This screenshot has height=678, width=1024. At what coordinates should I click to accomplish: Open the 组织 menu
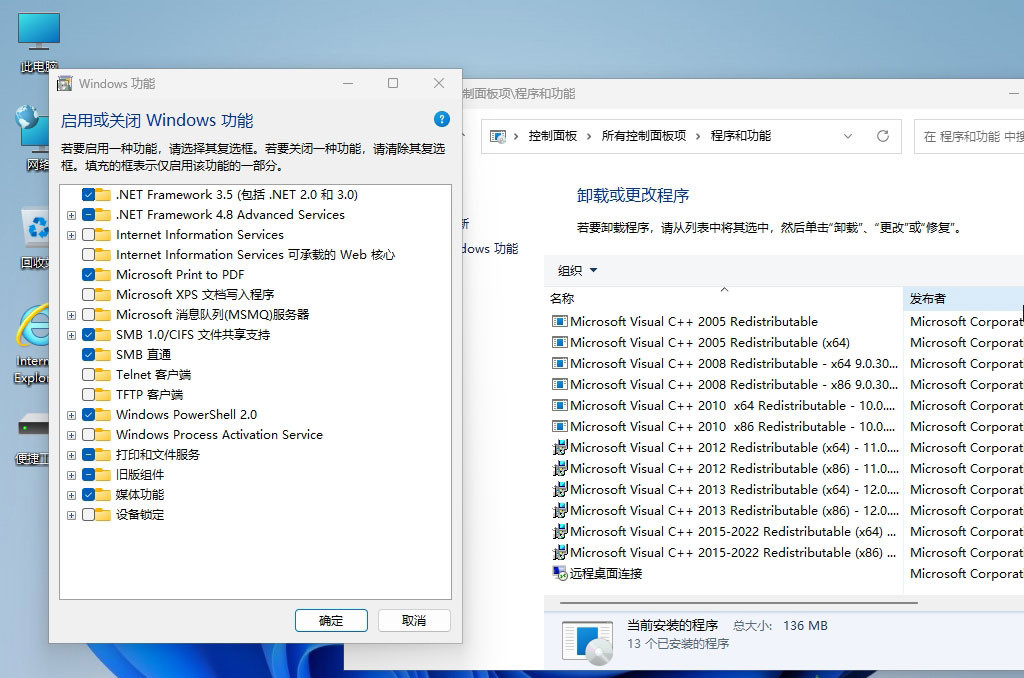[575, 270]
